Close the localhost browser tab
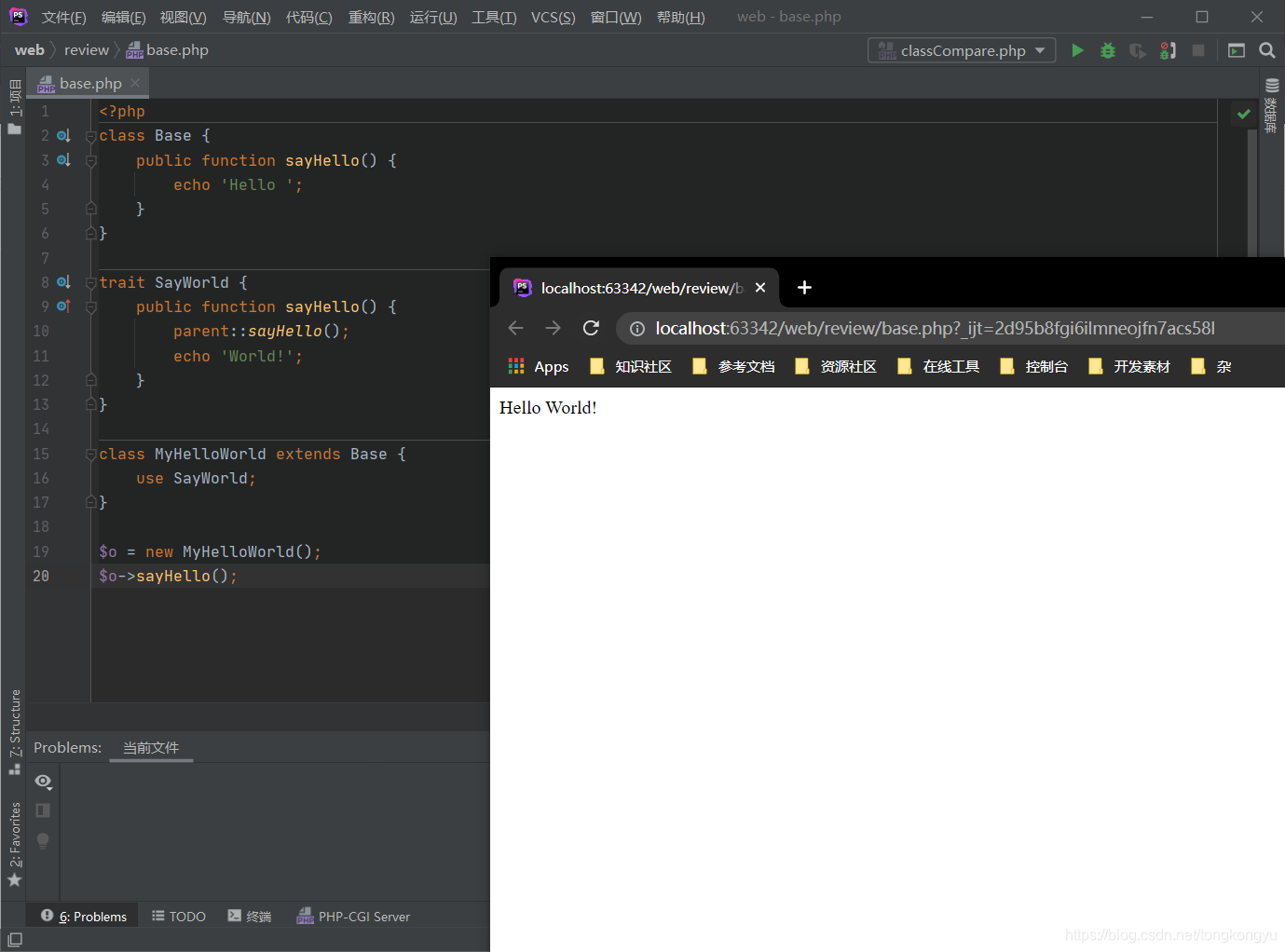This screenshot has width=1285, height=952. pos(760,288)
